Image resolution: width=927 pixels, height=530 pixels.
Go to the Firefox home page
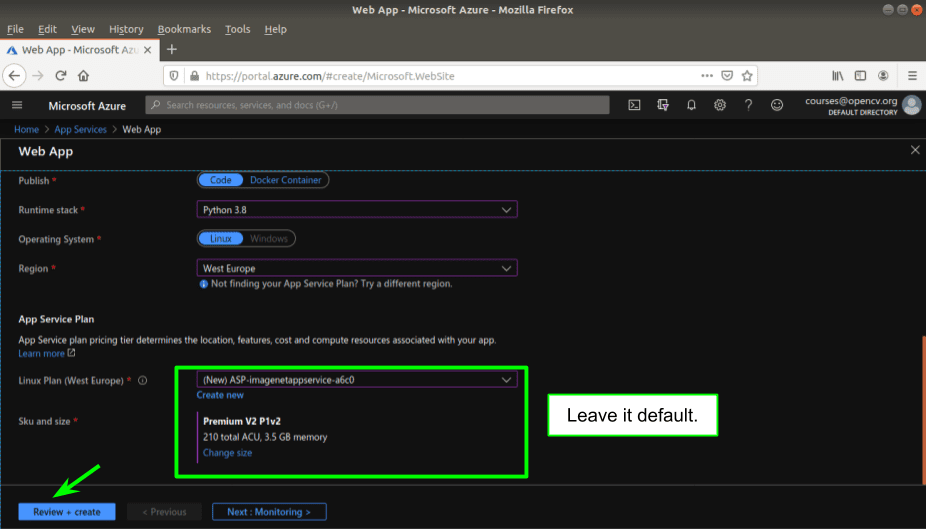click(x=83, y=76)
